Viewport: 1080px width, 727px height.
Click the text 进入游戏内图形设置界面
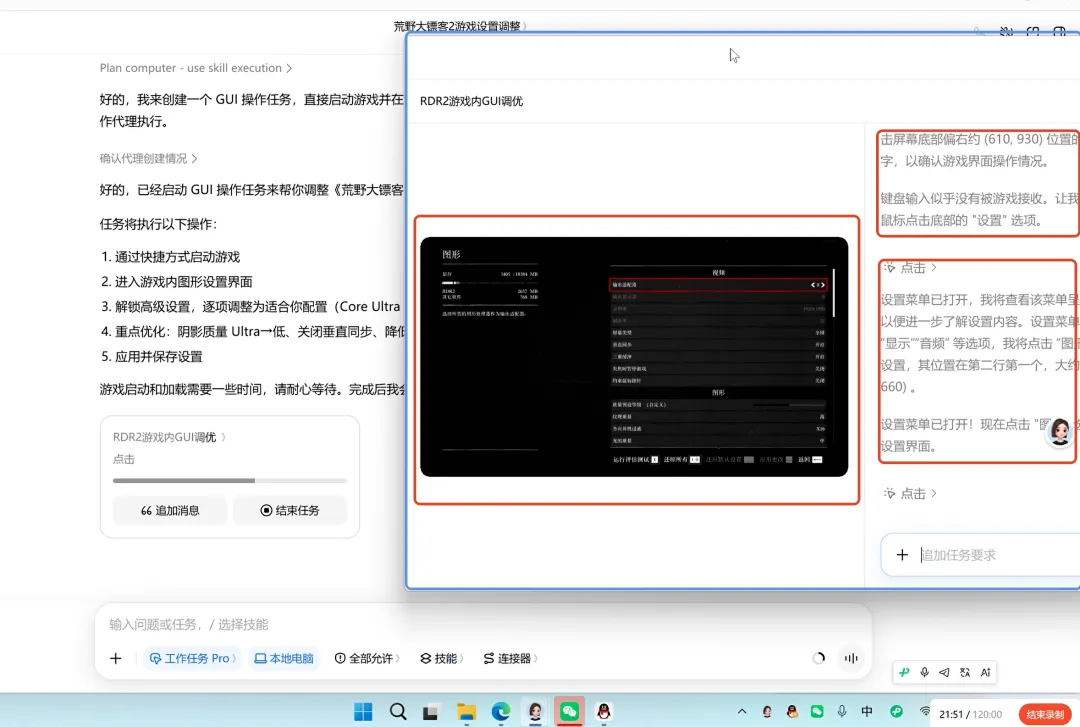183,282
